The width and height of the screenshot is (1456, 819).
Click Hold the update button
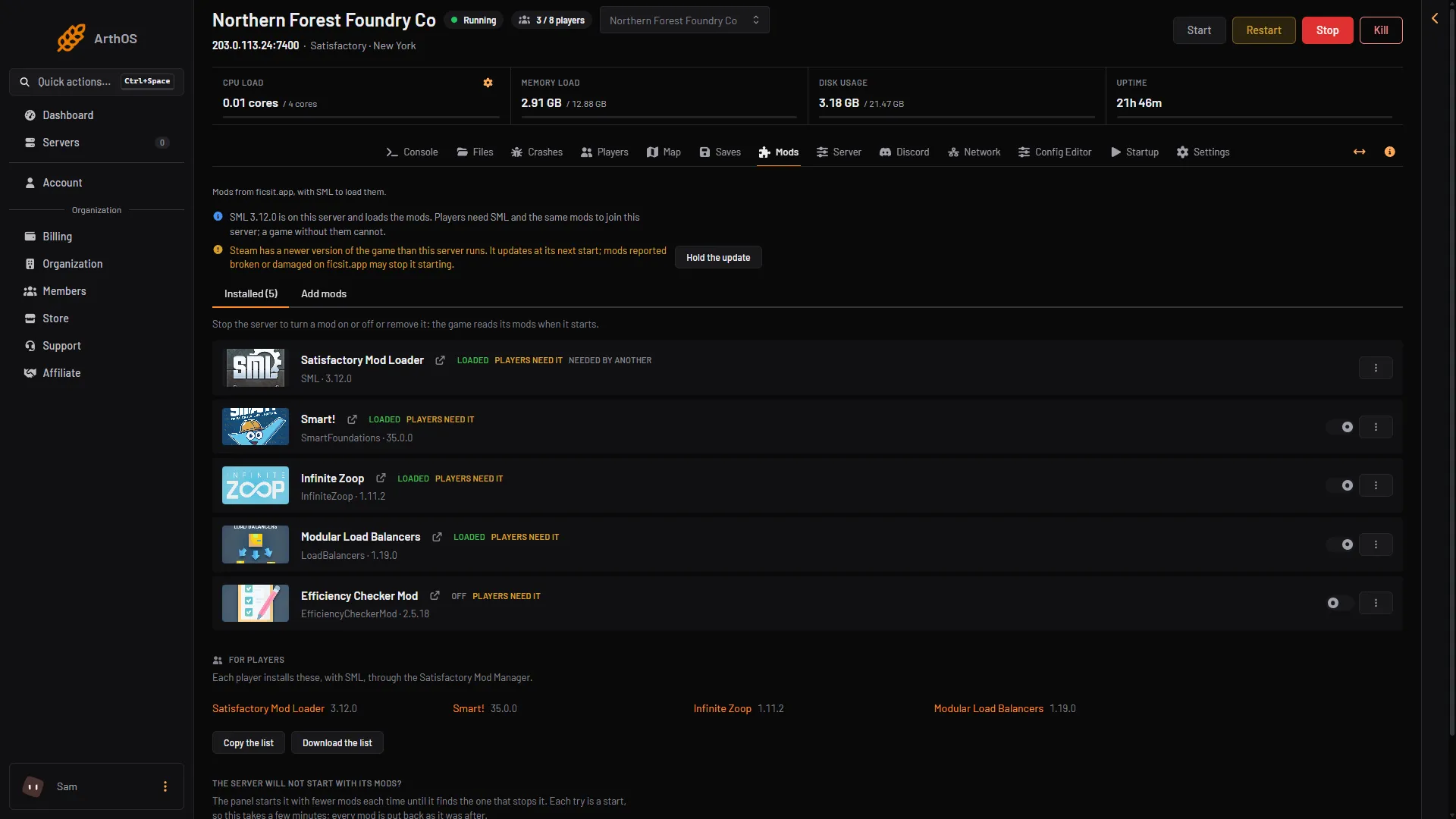[x=718, y=258]
